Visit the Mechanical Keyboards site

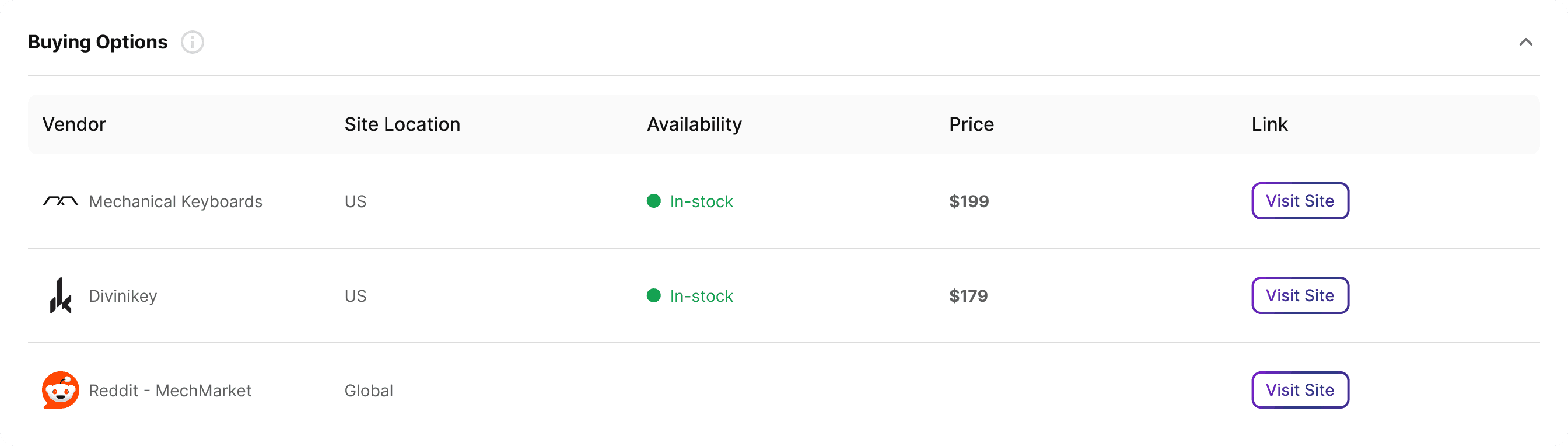pos(1300,201)
